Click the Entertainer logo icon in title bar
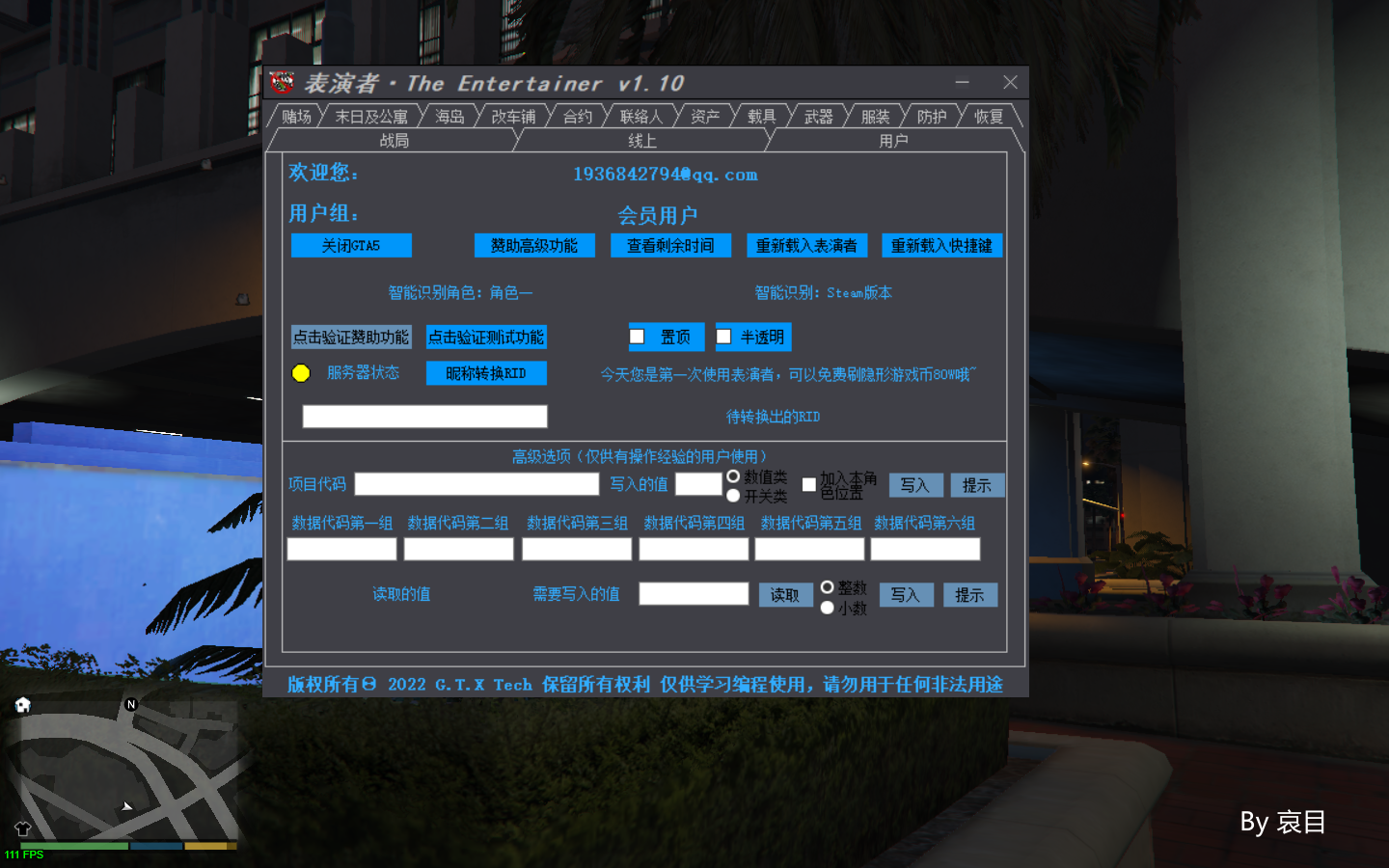 [282, 83]
